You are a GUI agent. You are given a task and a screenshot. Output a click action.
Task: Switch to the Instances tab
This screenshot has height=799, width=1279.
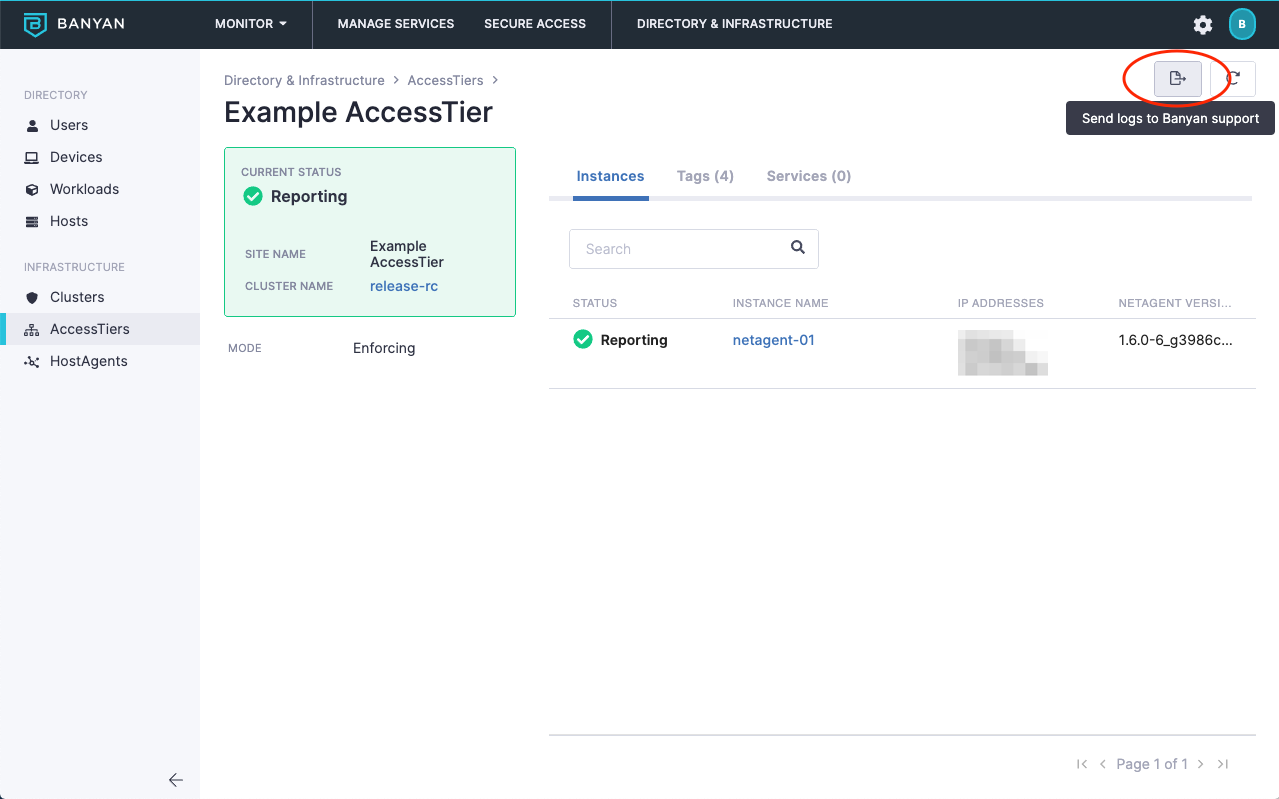tap(610, 176)
